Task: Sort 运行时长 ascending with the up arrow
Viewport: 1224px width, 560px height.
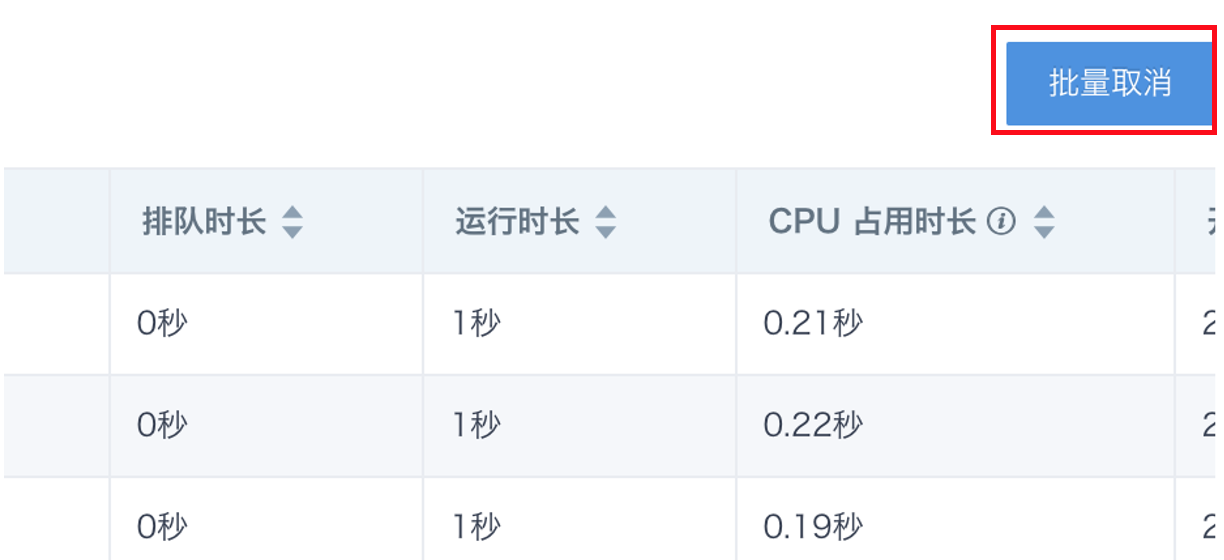Action: (605, 213)
